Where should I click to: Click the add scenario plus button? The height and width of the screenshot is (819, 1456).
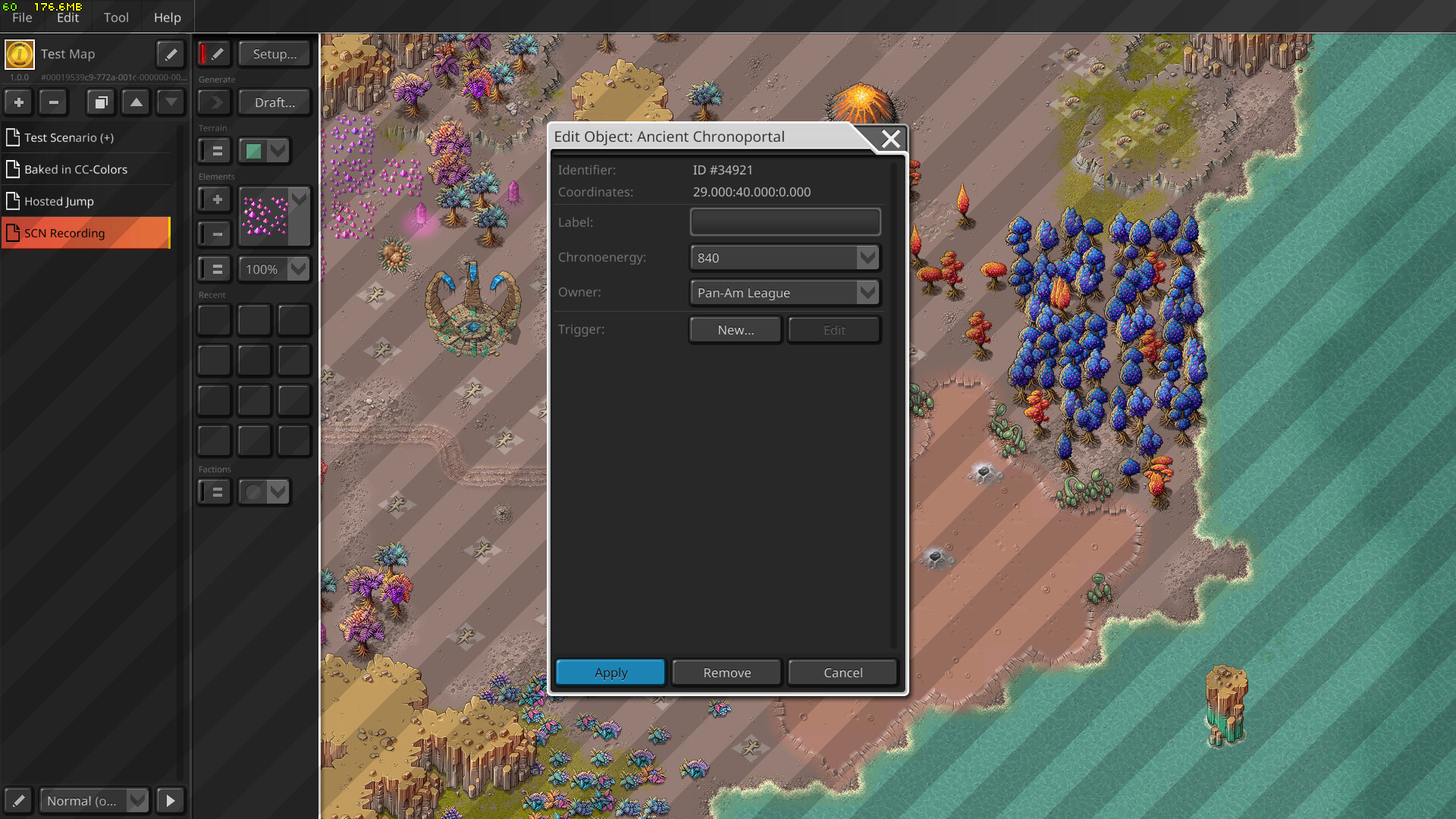(19, 102)
